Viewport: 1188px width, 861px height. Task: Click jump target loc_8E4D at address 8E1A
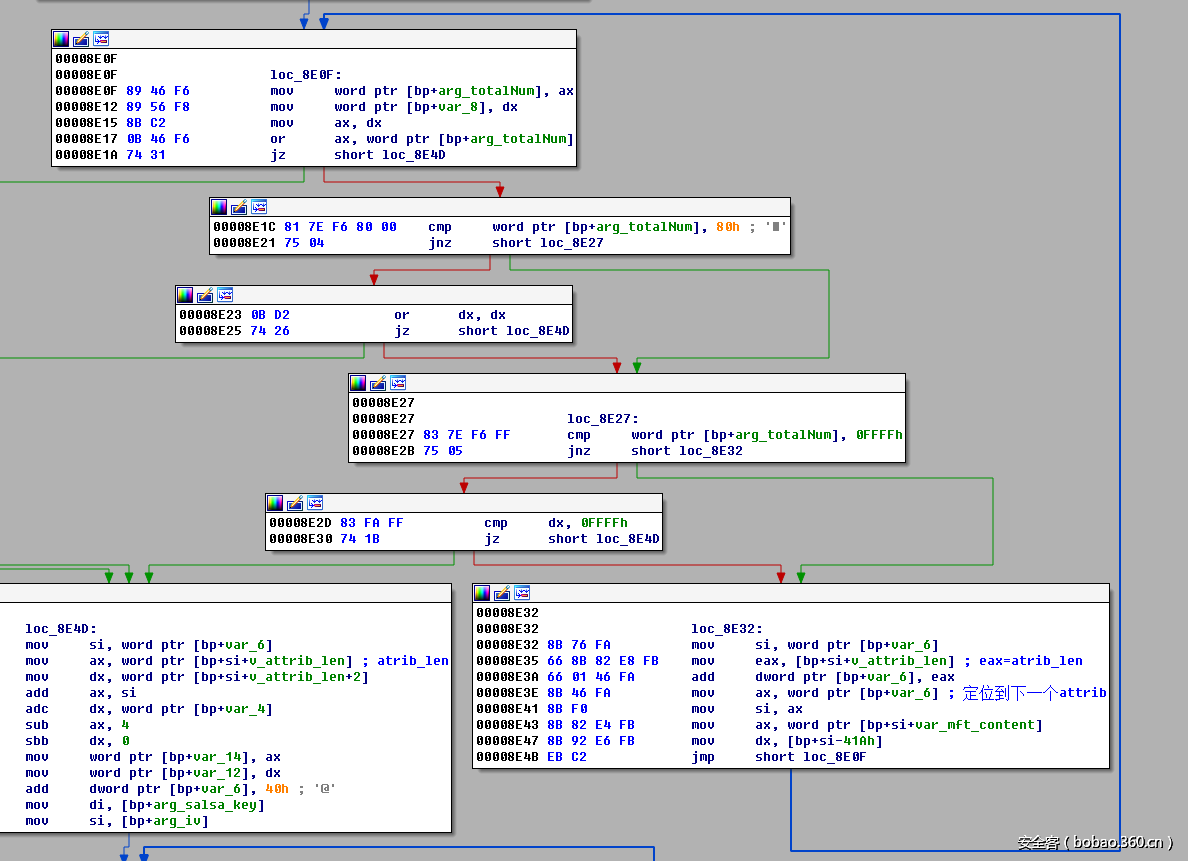coord(413,155)
